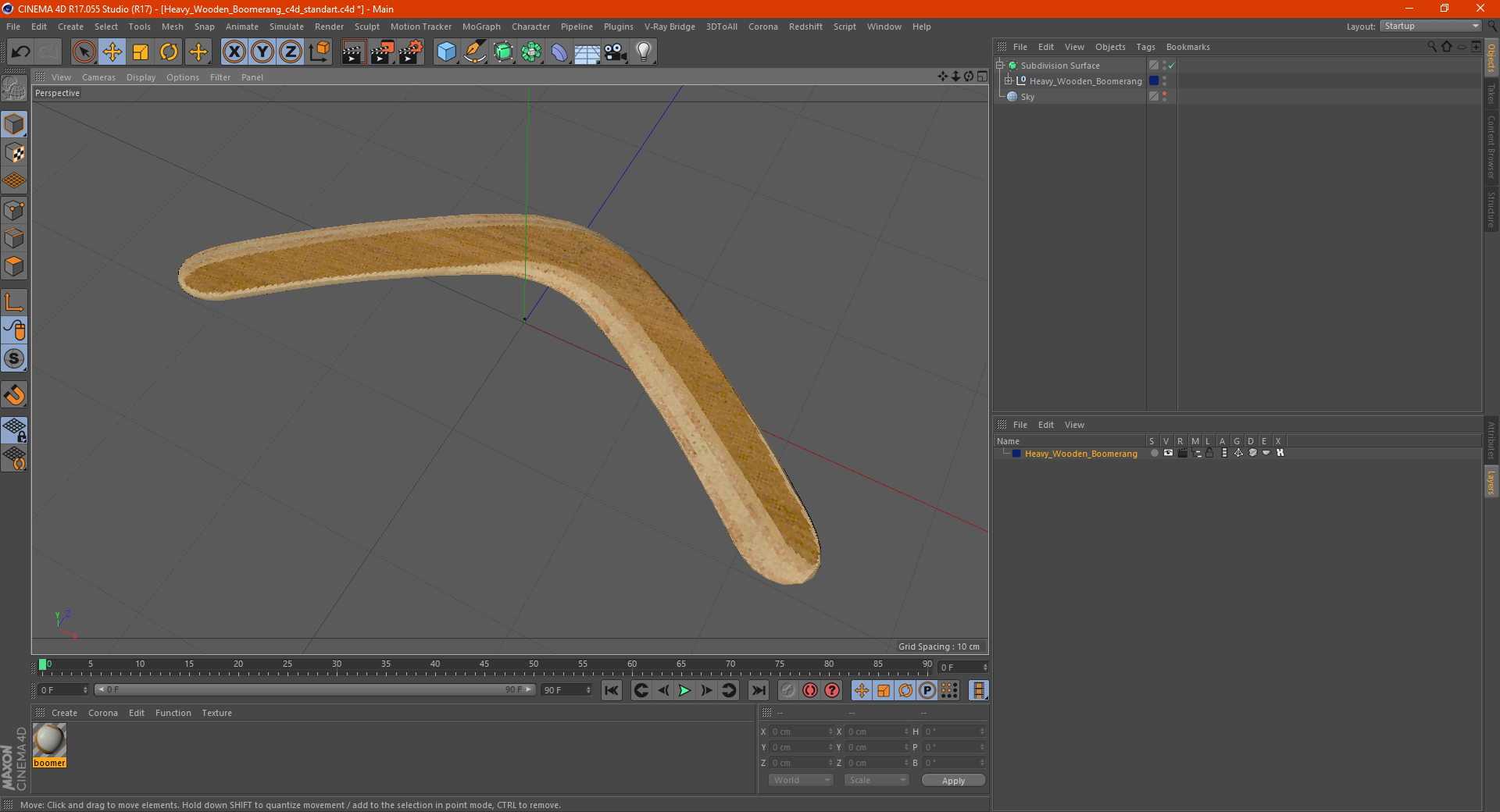Open the Cameras viewport menu
This screenshot has width=1500, height=812.
point(98,77)
